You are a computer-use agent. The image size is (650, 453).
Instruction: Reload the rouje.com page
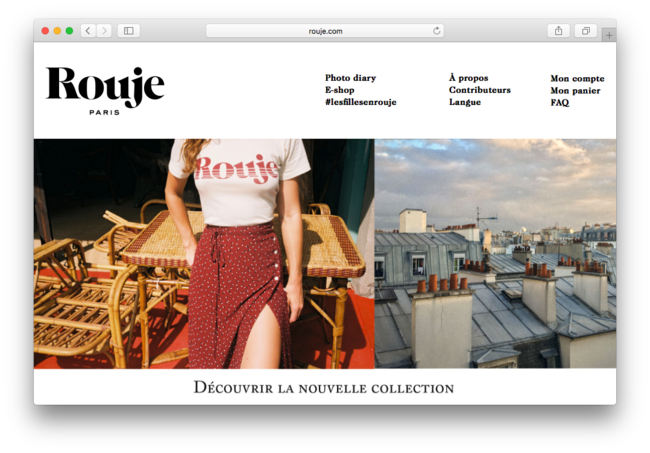click(437, 31)
